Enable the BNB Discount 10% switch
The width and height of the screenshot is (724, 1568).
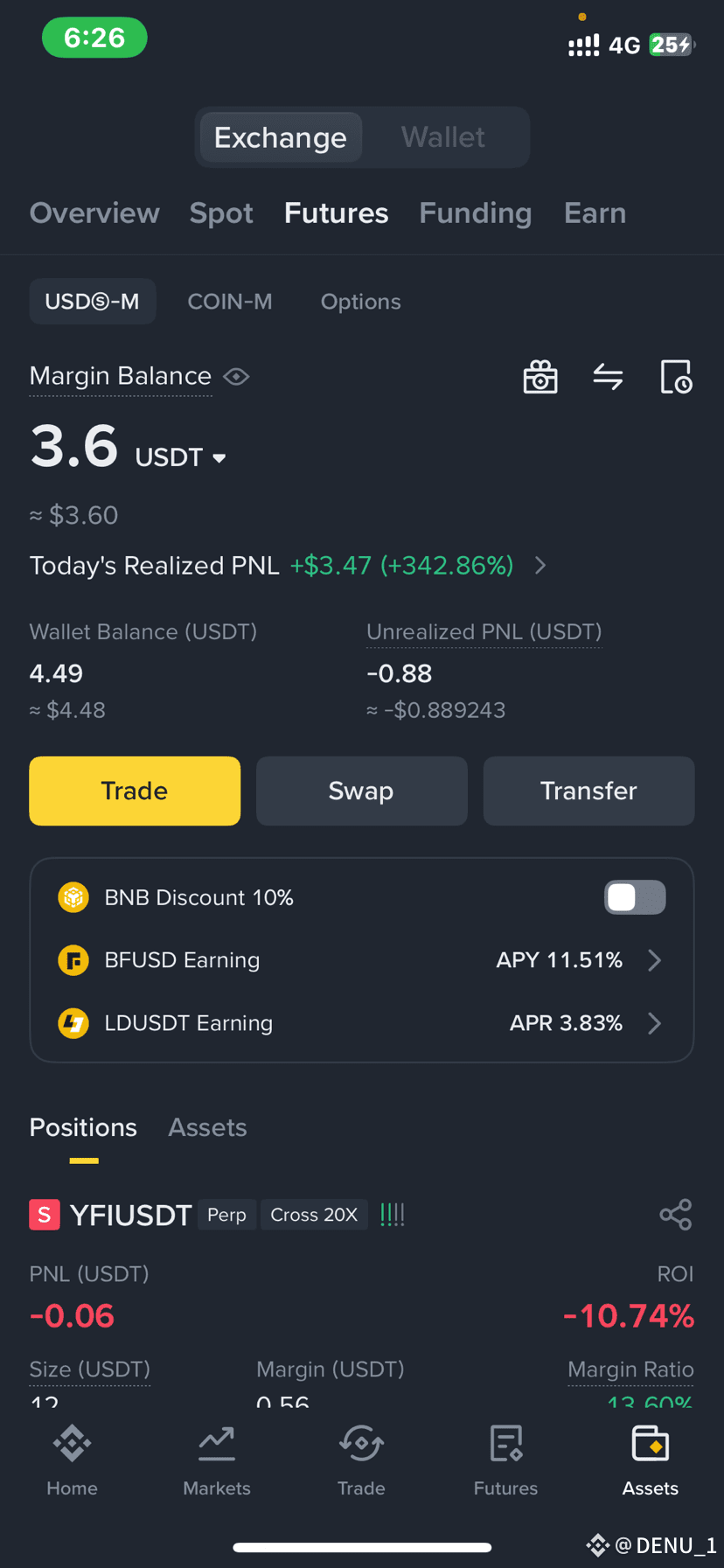tap(635, 897)
